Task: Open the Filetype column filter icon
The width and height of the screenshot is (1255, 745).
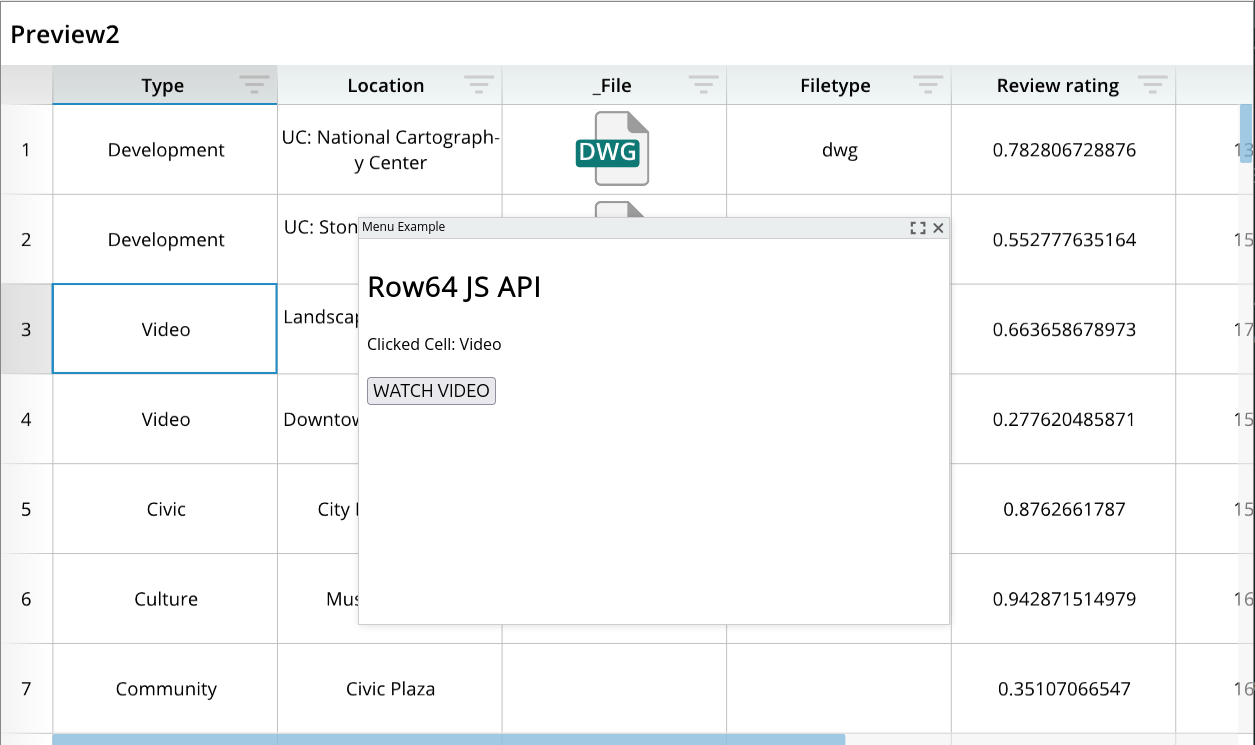Action: point(928,86)
